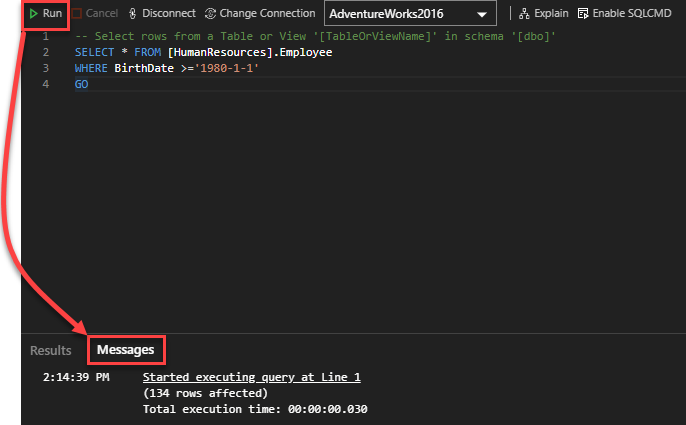
Task: Click the Cancel stop icon
Action: [77, 14]
